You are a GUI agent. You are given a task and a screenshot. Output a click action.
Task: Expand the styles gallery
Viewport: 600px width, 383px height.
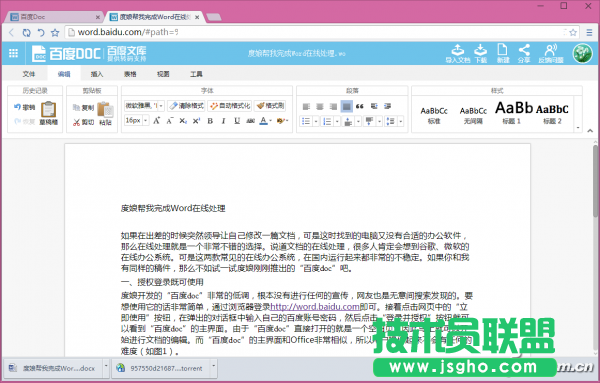[x=578, y=128]
